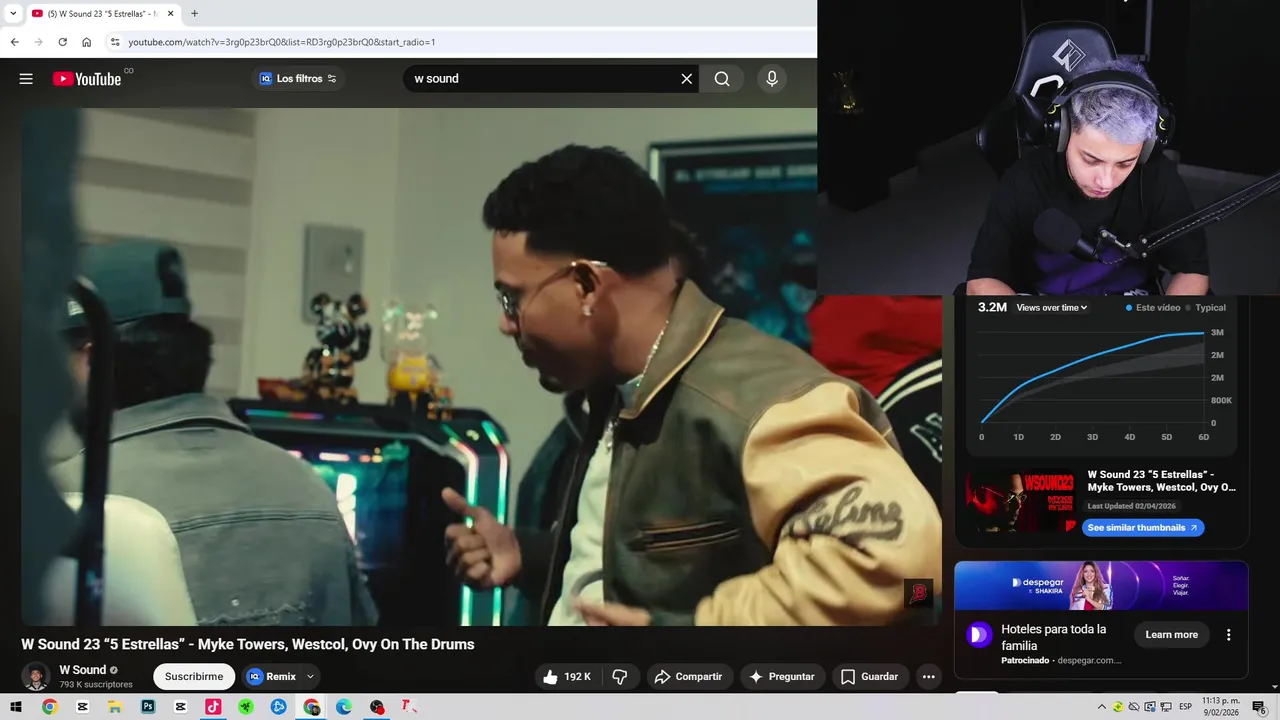Click the Compartir share button
Viewport: 1280px width, 720px height.
689,677
